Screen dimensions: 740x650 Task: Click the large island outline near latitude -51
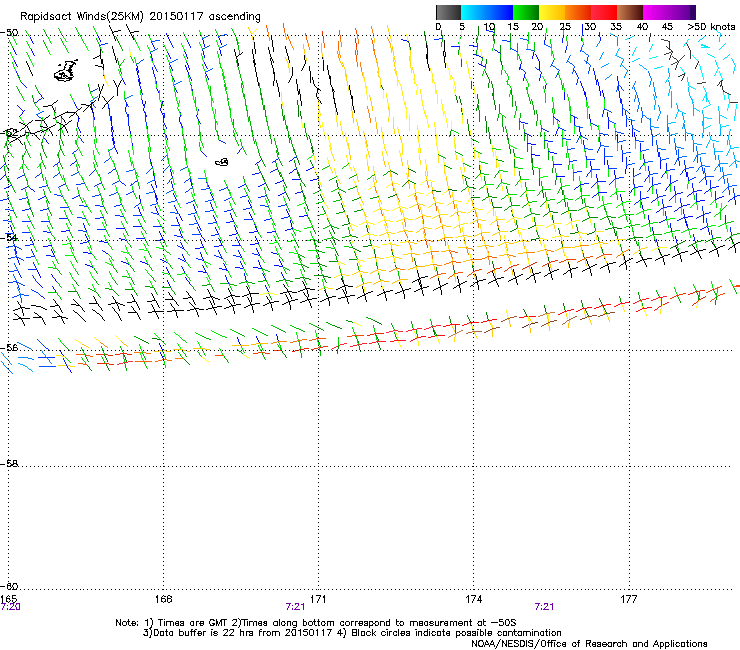pos(66,70)
